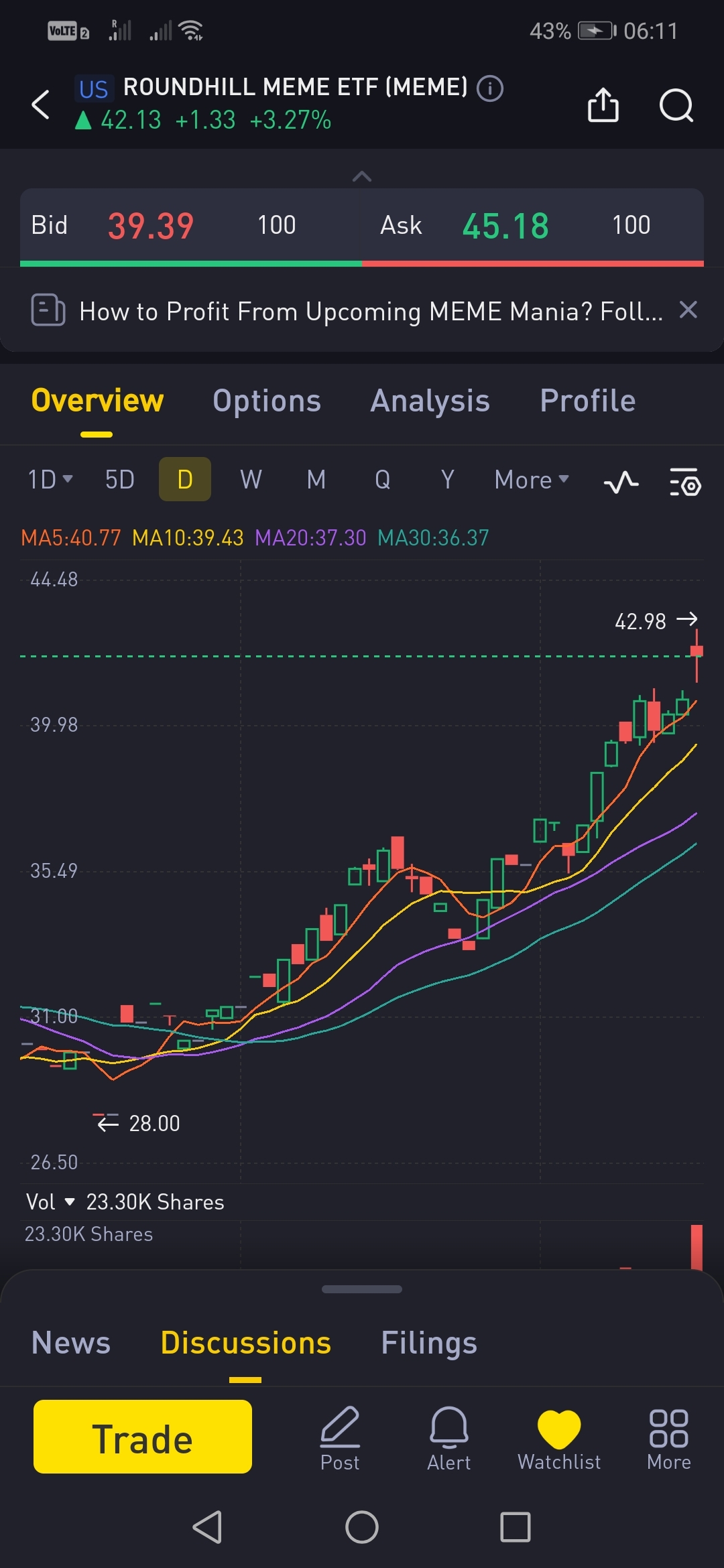724x1568 pixels.
Task: Tap the bottom sheet drag handle
Action: click(362, 1289)
